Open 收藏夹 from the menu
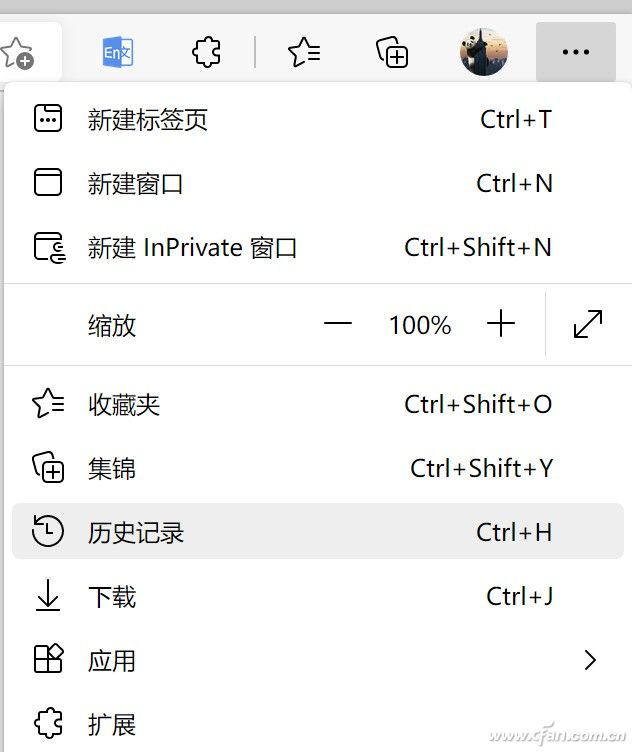Viewport: 632px width, 752px height. (124, 405)
